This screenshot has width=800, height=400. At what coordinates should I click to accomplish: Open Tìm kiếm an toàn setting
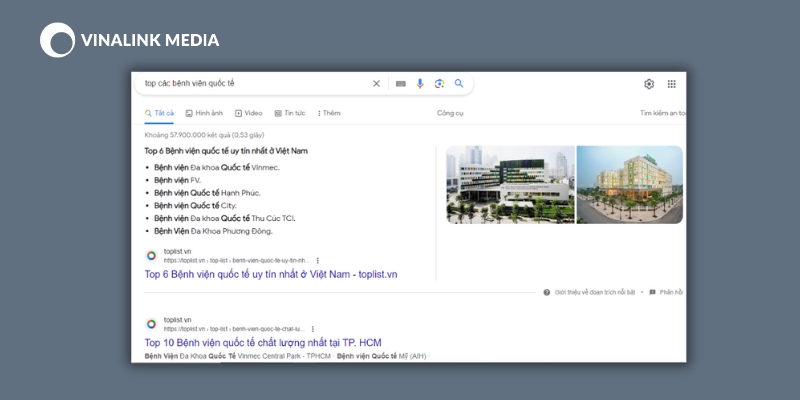pos(663,113)
